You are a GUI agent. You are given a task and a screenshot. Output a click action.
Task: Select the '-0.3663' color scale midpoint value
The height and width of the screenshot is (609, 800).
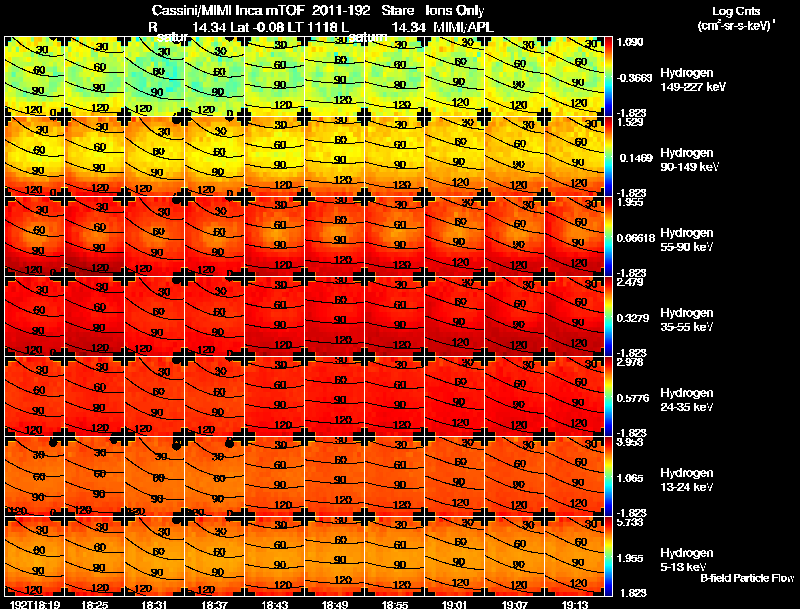coord(634,78)
